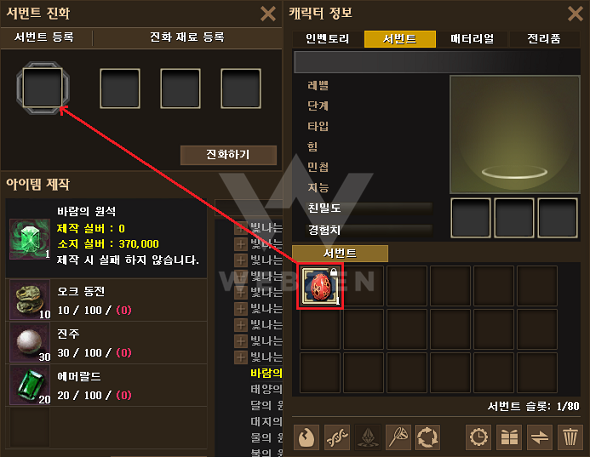The image size is (590, 457).
Task: Close the 서번트 진화 panel
Action: click(x=268, y=14)
